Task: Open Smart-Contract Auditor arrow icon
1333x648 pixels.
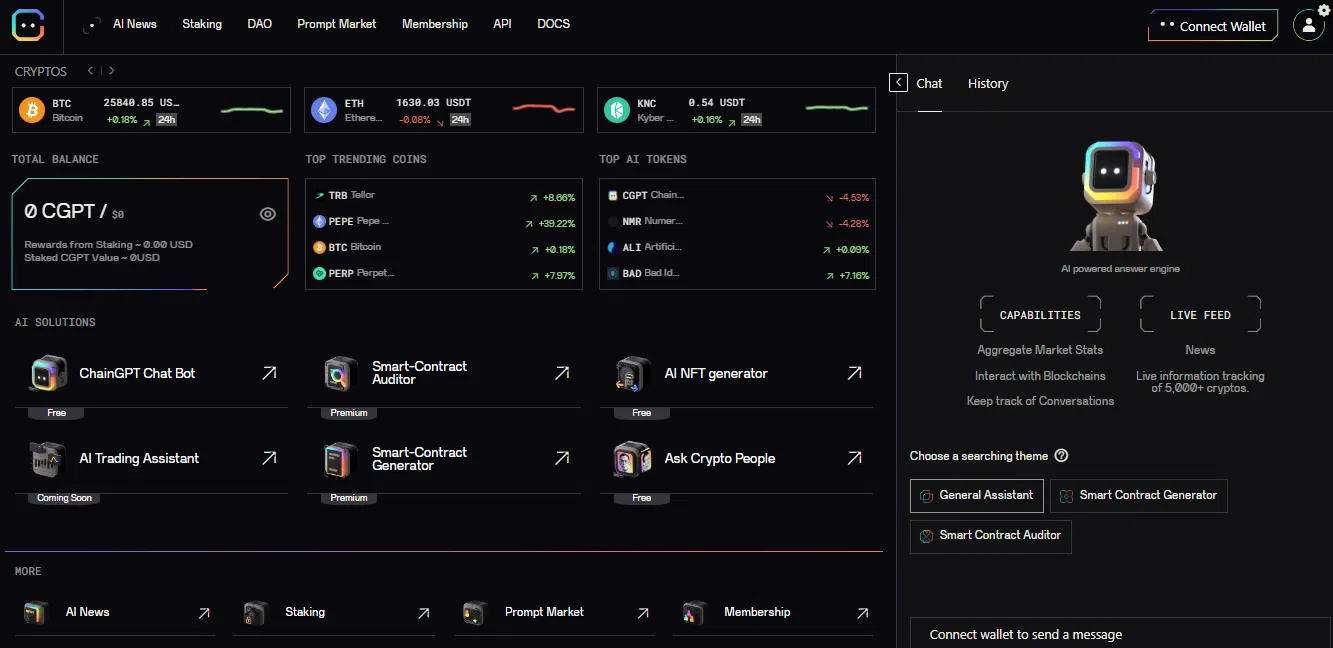Action: [562, 373]
